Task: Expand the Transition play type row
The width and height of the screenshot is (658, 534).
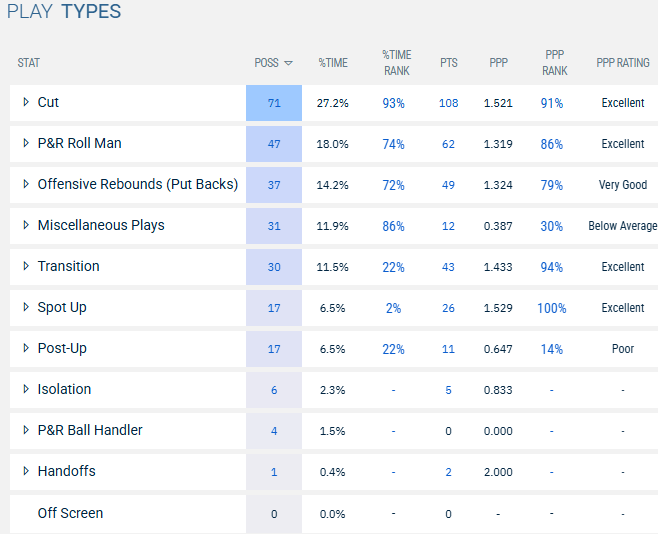Action: [26, 266]
